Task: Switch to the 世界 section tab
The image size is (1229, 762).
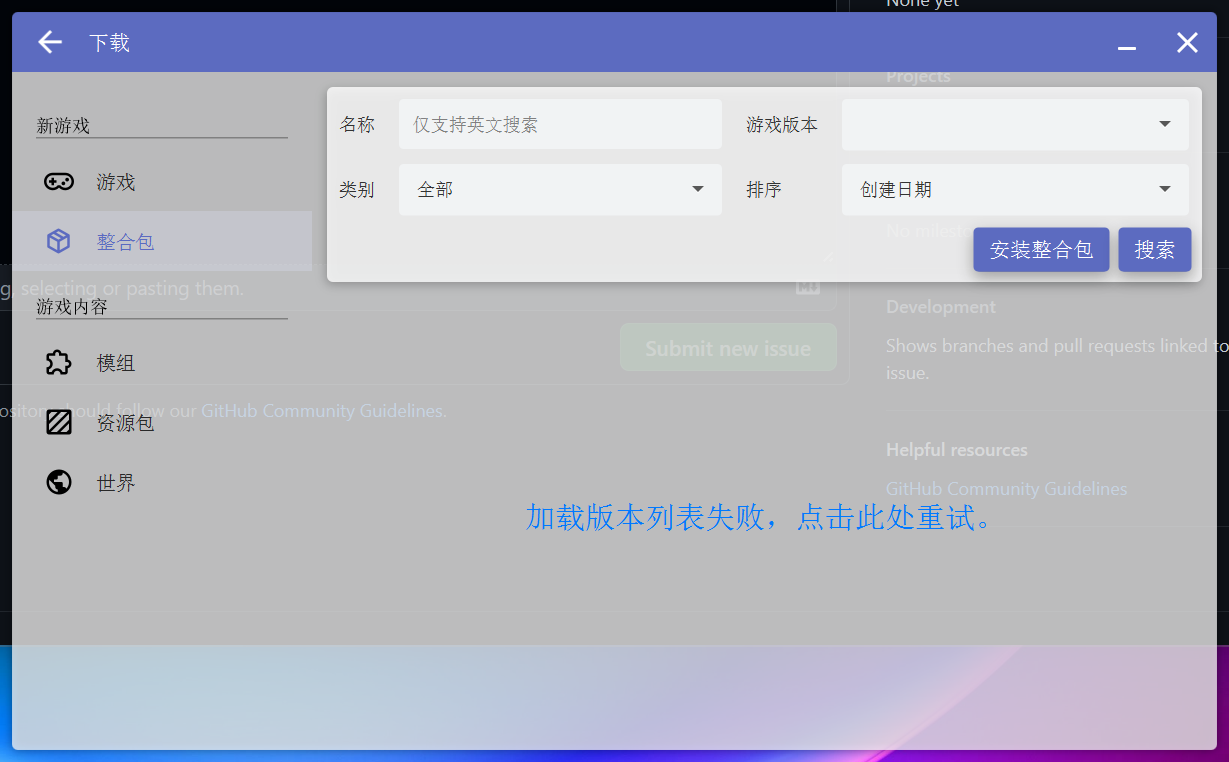Action: point(116,481)
